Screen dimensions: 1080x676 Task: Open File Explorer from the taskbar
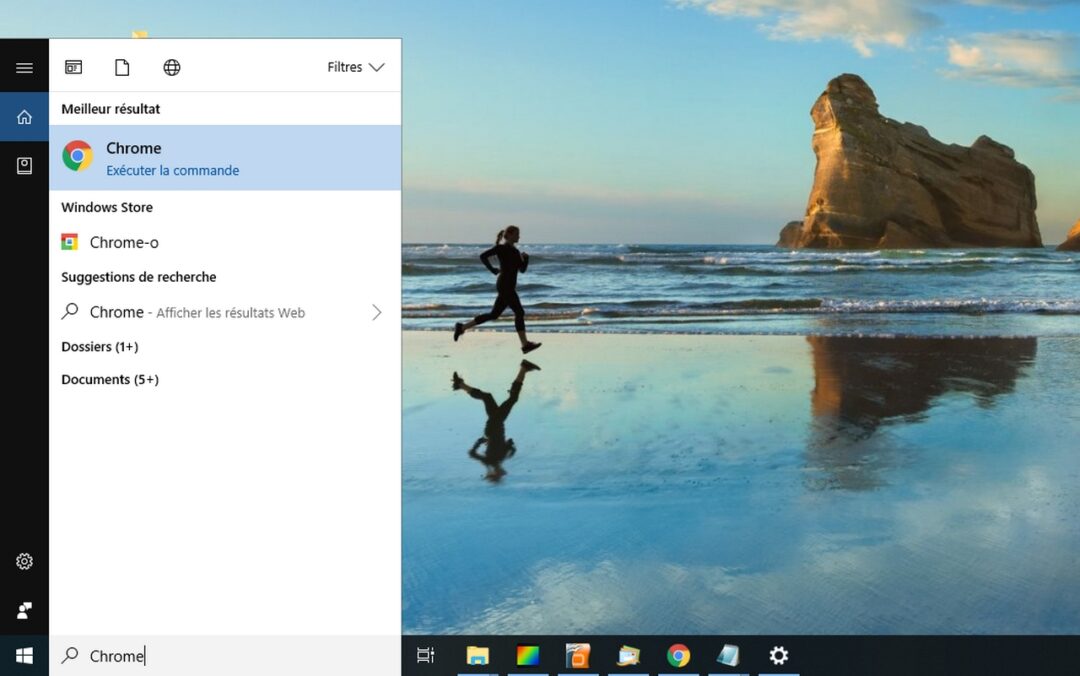(478, 656)
